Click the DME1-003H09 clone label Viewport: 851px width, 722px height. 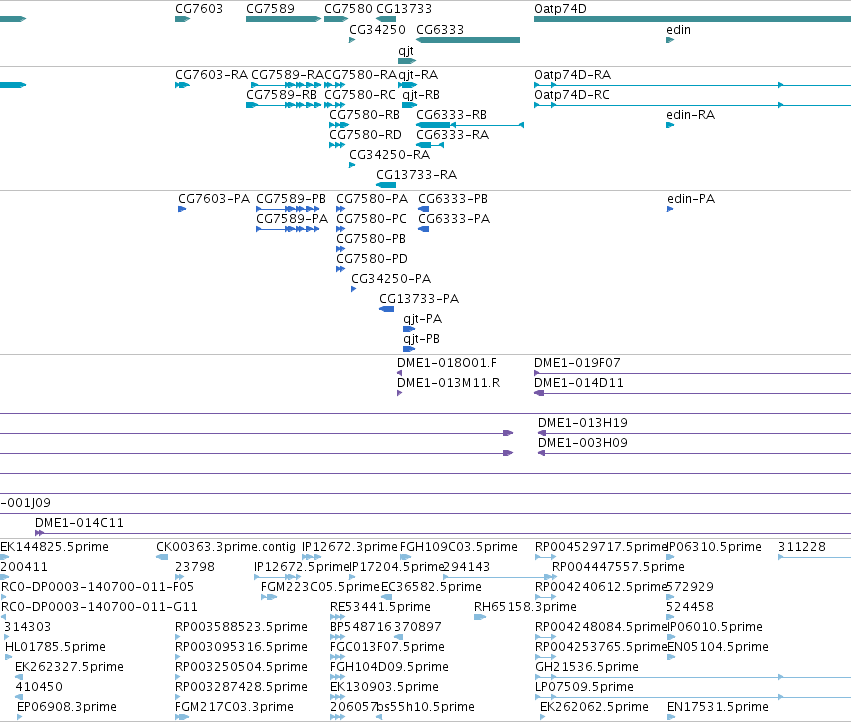click(582, 444)
